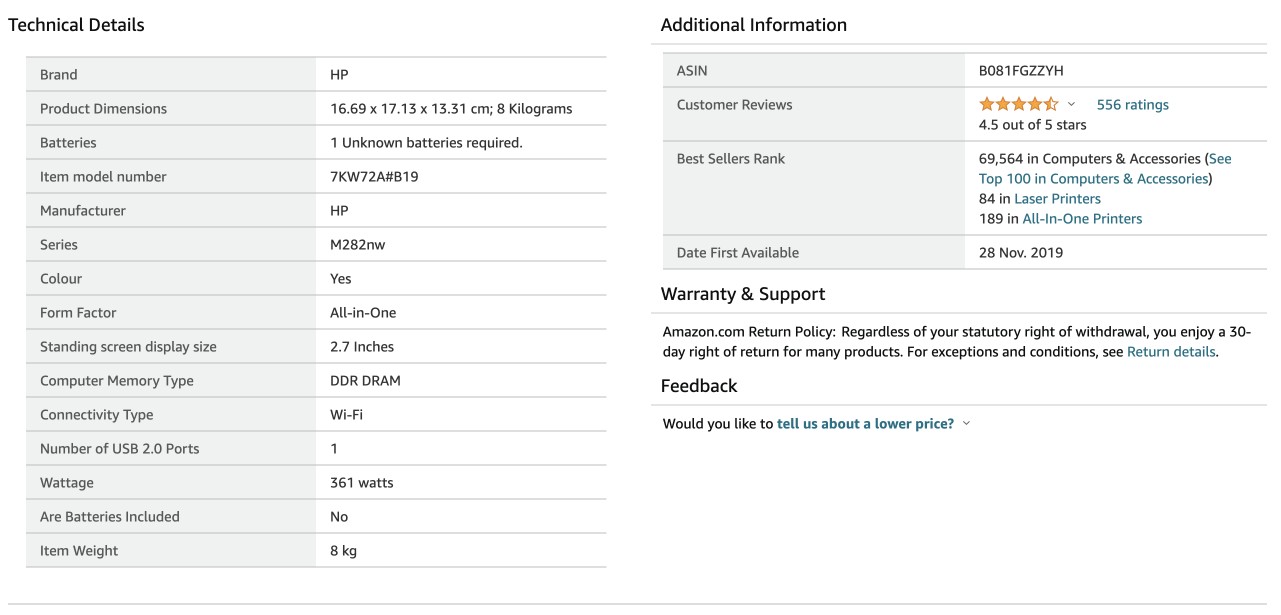1281x615 pixels.
Task: Click the Additional Information heading
Action: point(753,25)
